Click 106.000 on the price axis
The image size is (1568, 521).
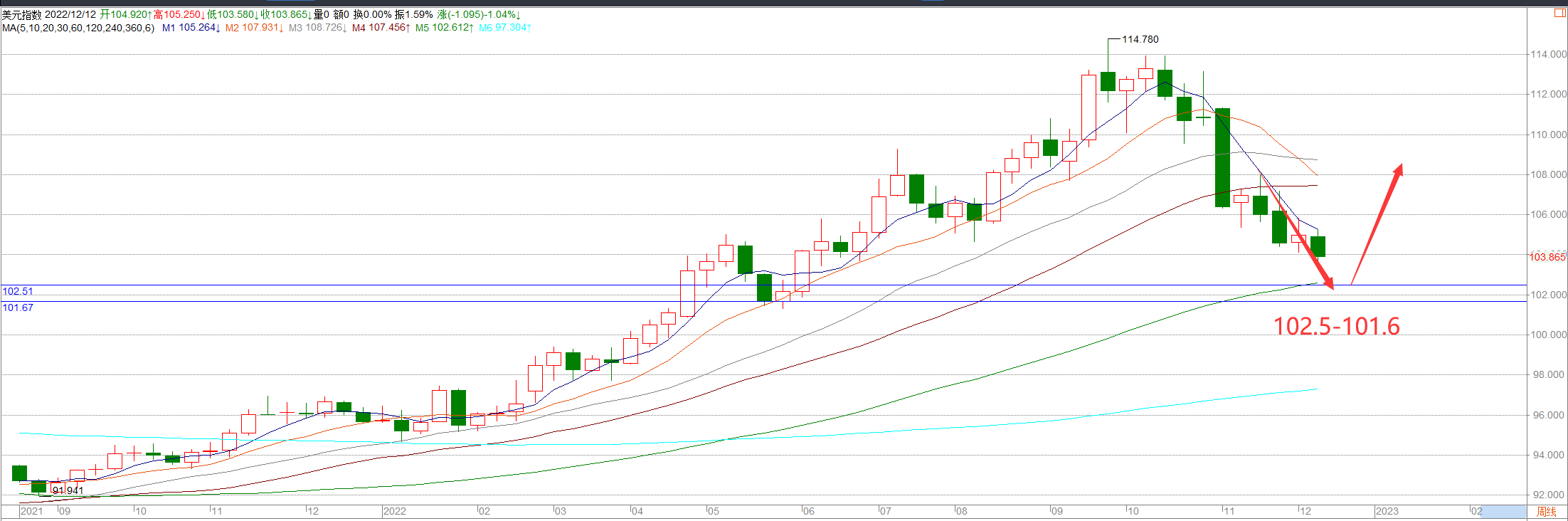tap(1548, 214)
